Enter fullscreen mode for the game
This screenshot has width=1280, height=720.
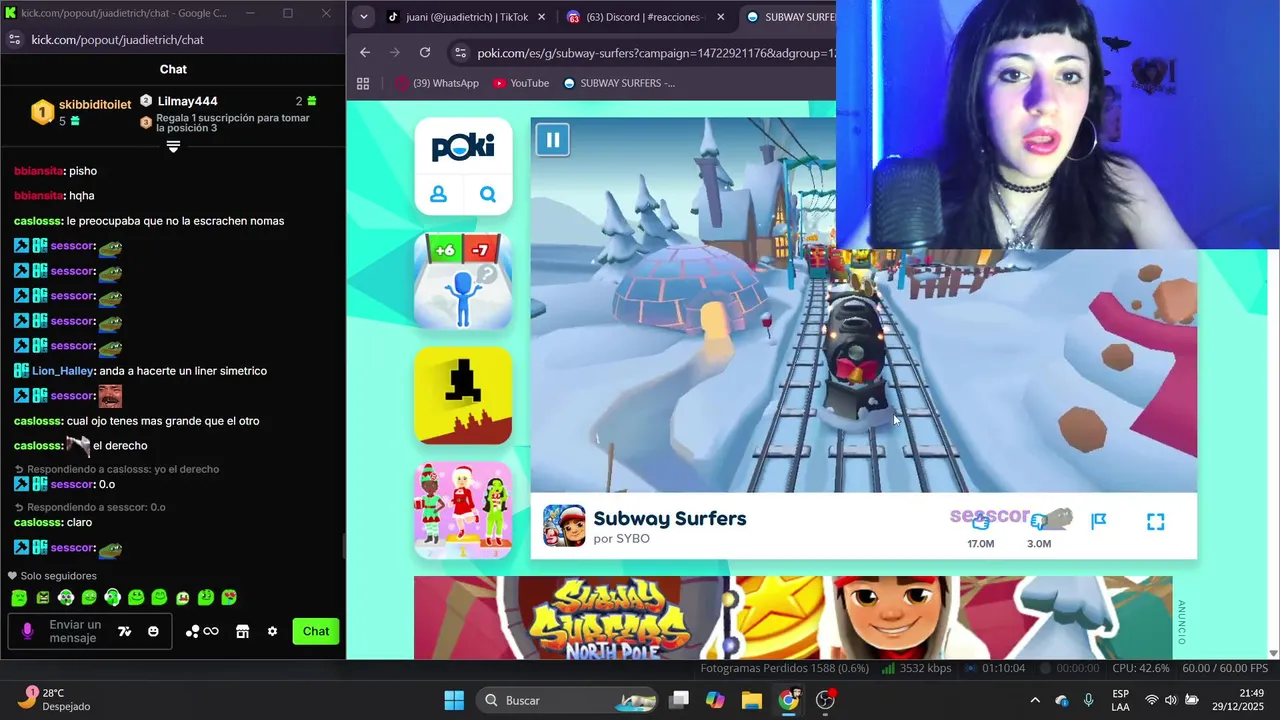click(x=1155, y=521)
